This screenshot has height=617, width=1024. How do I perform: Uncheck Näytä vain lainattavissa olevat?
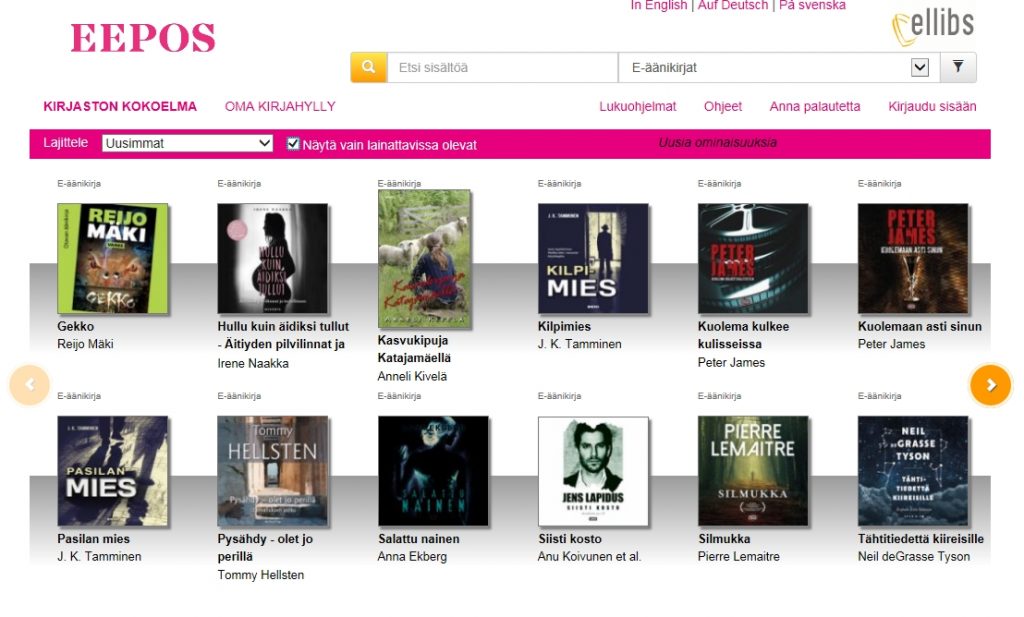(x=293, y=144)
